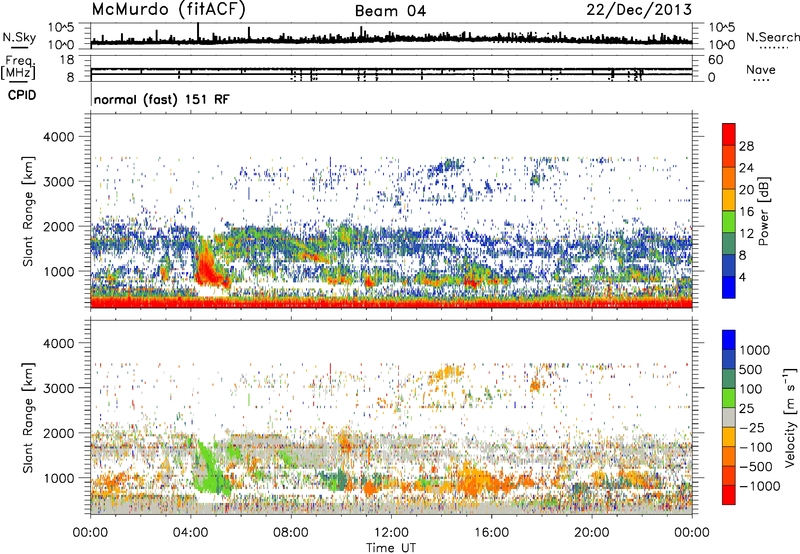Click the '04:00' time axis label
This screenshot has height=554, width=800.
coord(191,533)
